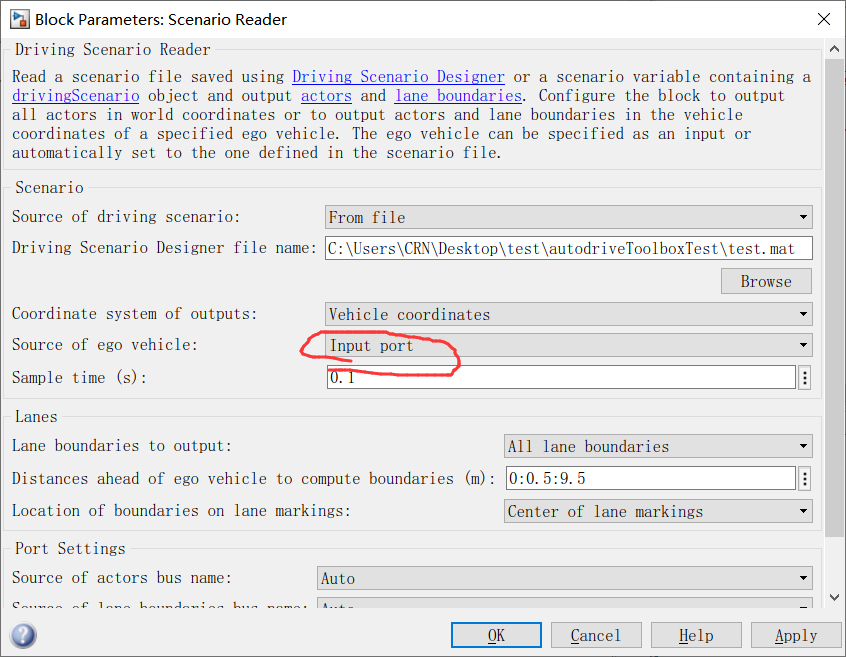Open Sample time more options menu
Image resolution: width=846 pixels, height=657 pixels.
click(x=804, y=378)
